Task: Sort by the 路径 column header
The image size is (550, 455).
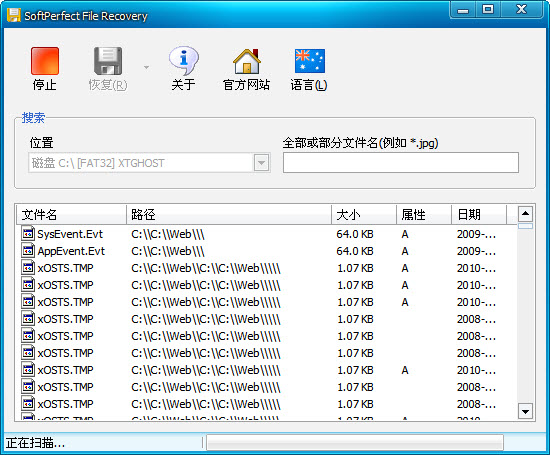Action: [x=229, y=214]
